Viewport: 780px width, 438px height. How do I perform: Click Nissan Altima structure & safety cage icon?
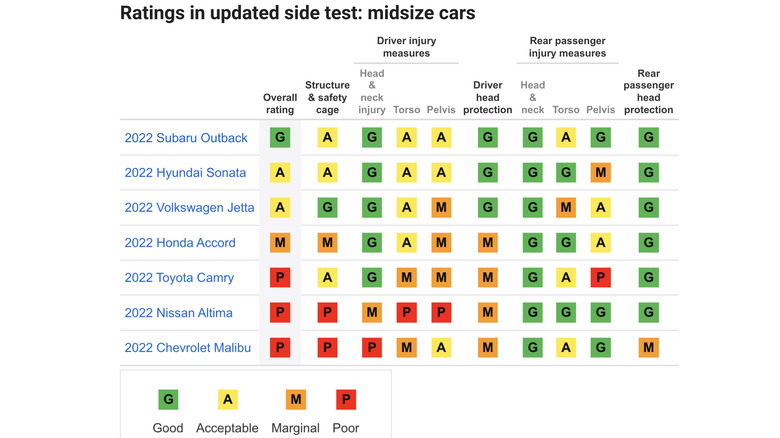click(x=327, y=313)
